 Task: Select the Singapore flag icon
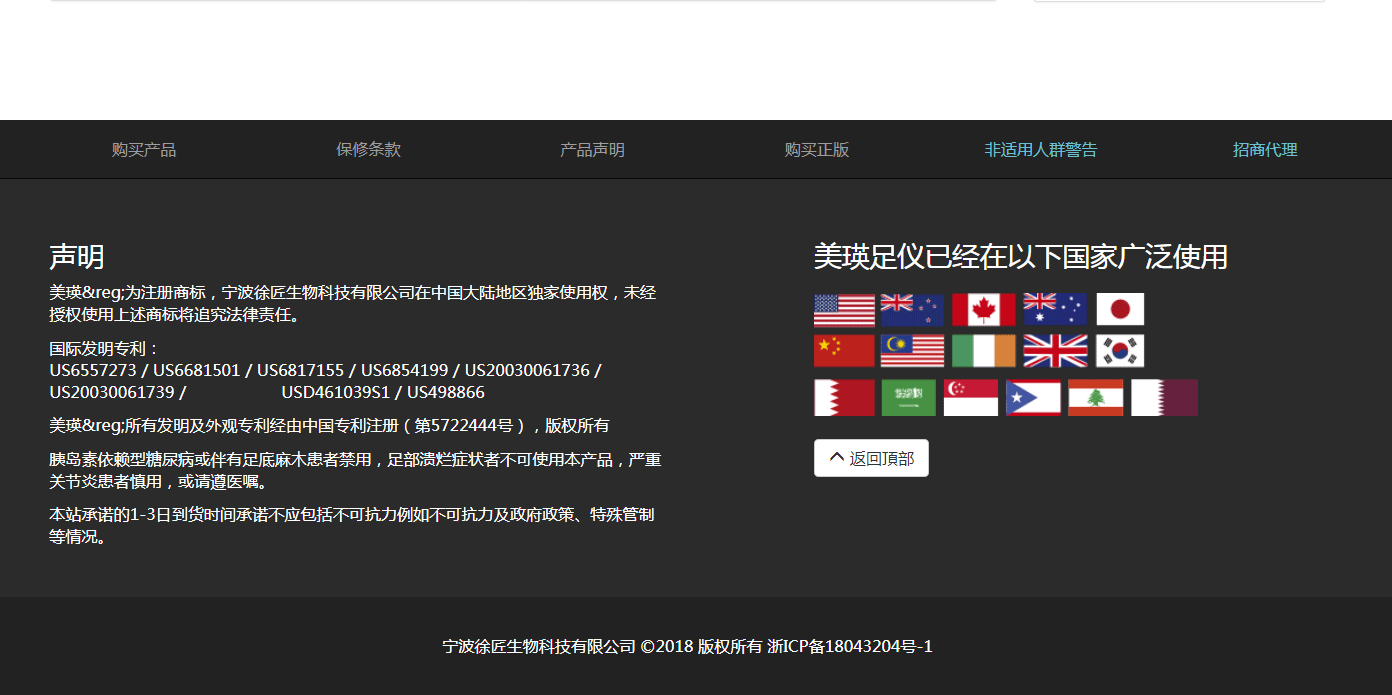(x=970, y=397)
